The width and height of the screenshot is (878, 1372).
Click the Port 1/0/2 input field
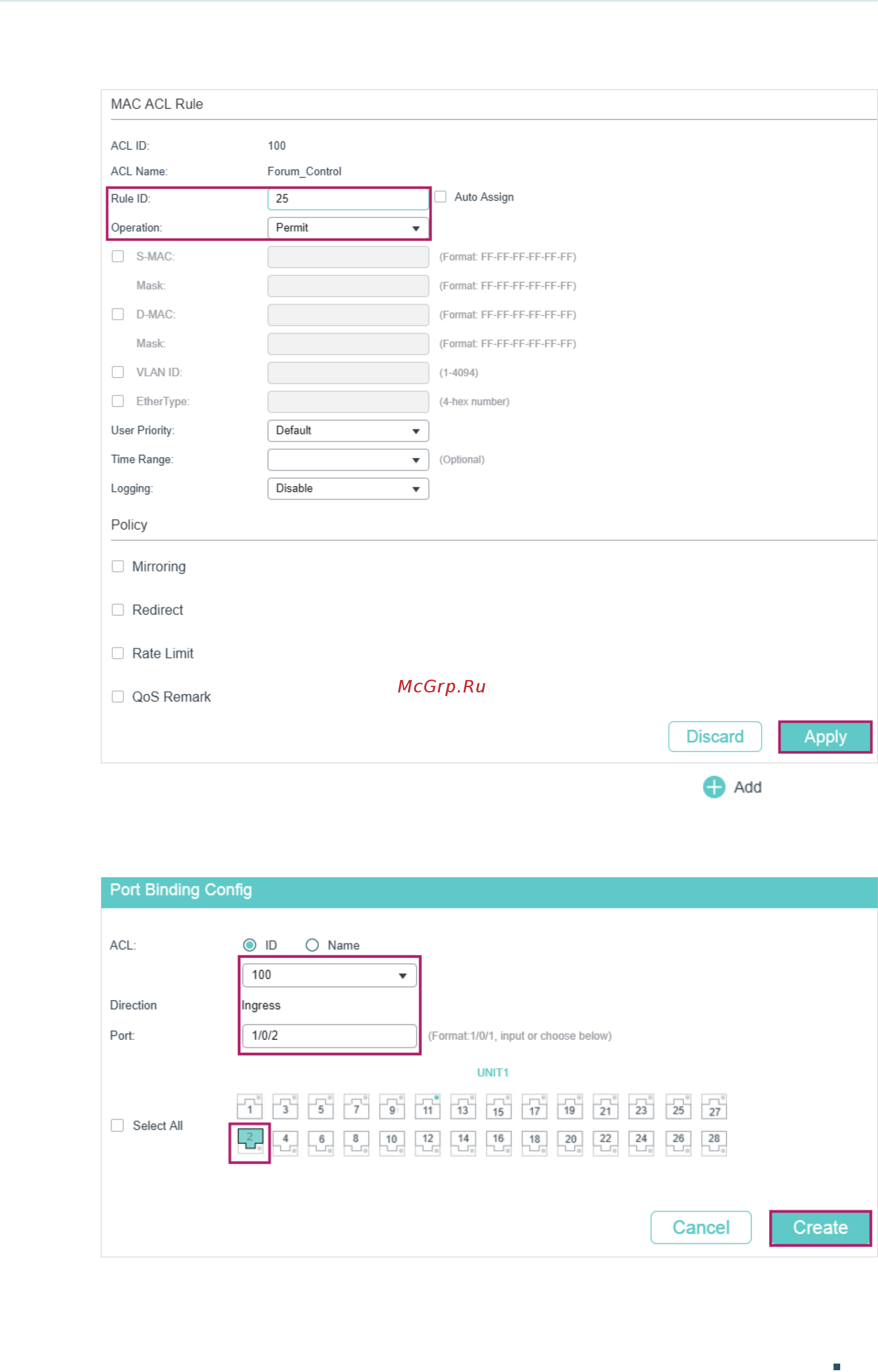pyautogui.click(x=330, y=1036)
